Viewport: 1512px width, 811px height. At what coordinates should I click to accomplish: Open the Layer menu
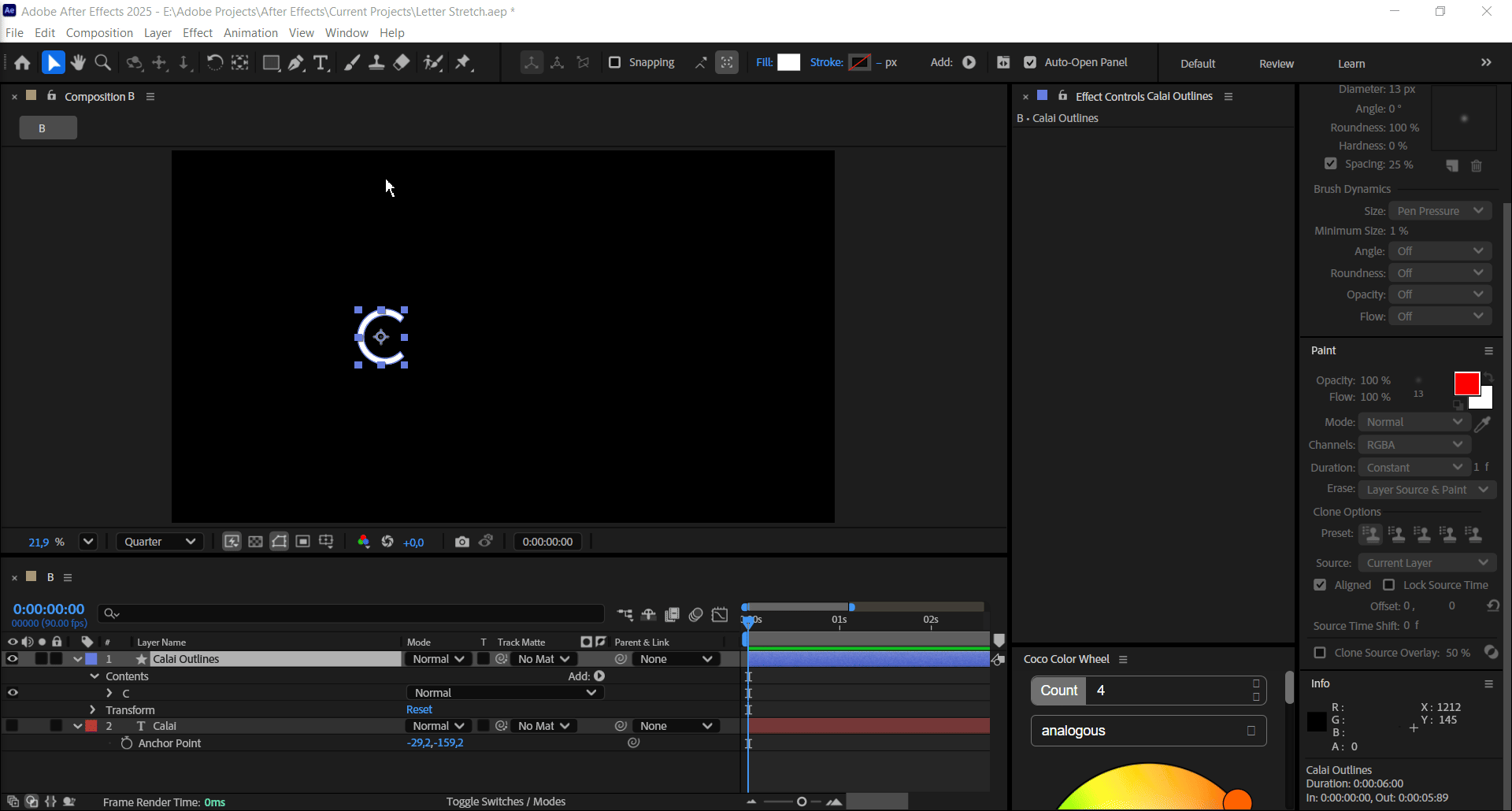[157, 33]
